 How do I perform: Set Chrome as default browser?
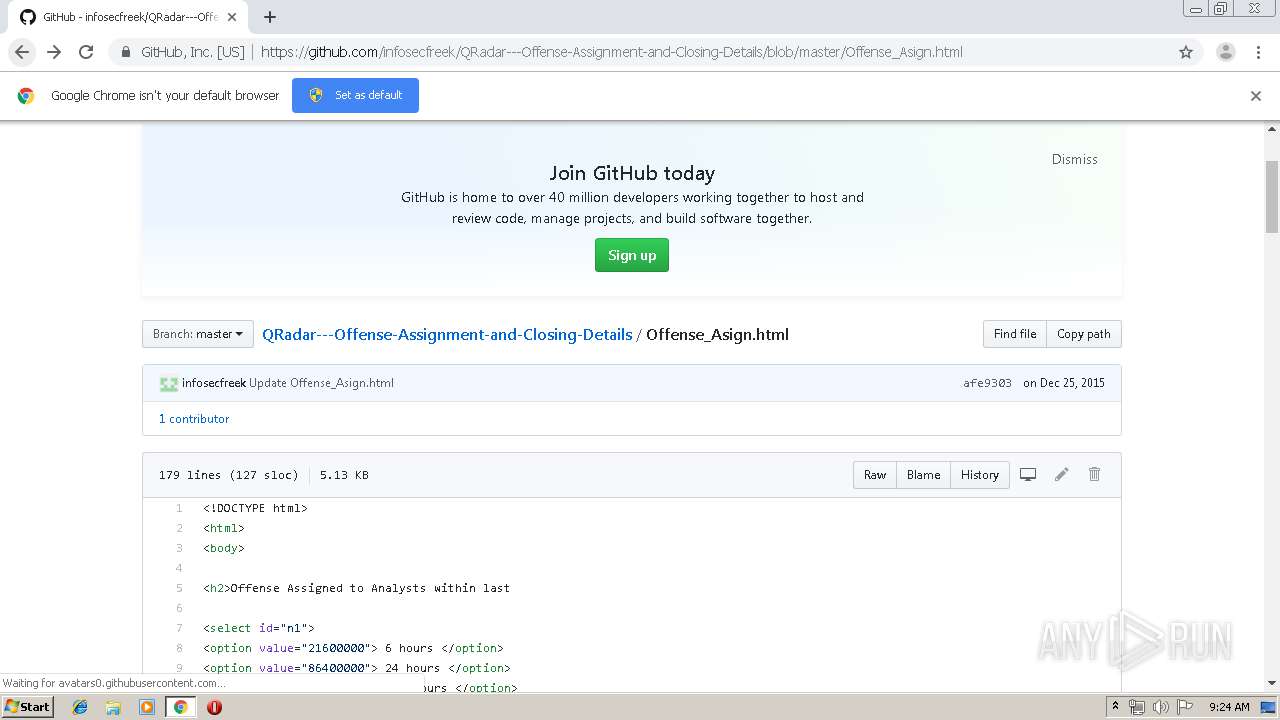(355, 95)
